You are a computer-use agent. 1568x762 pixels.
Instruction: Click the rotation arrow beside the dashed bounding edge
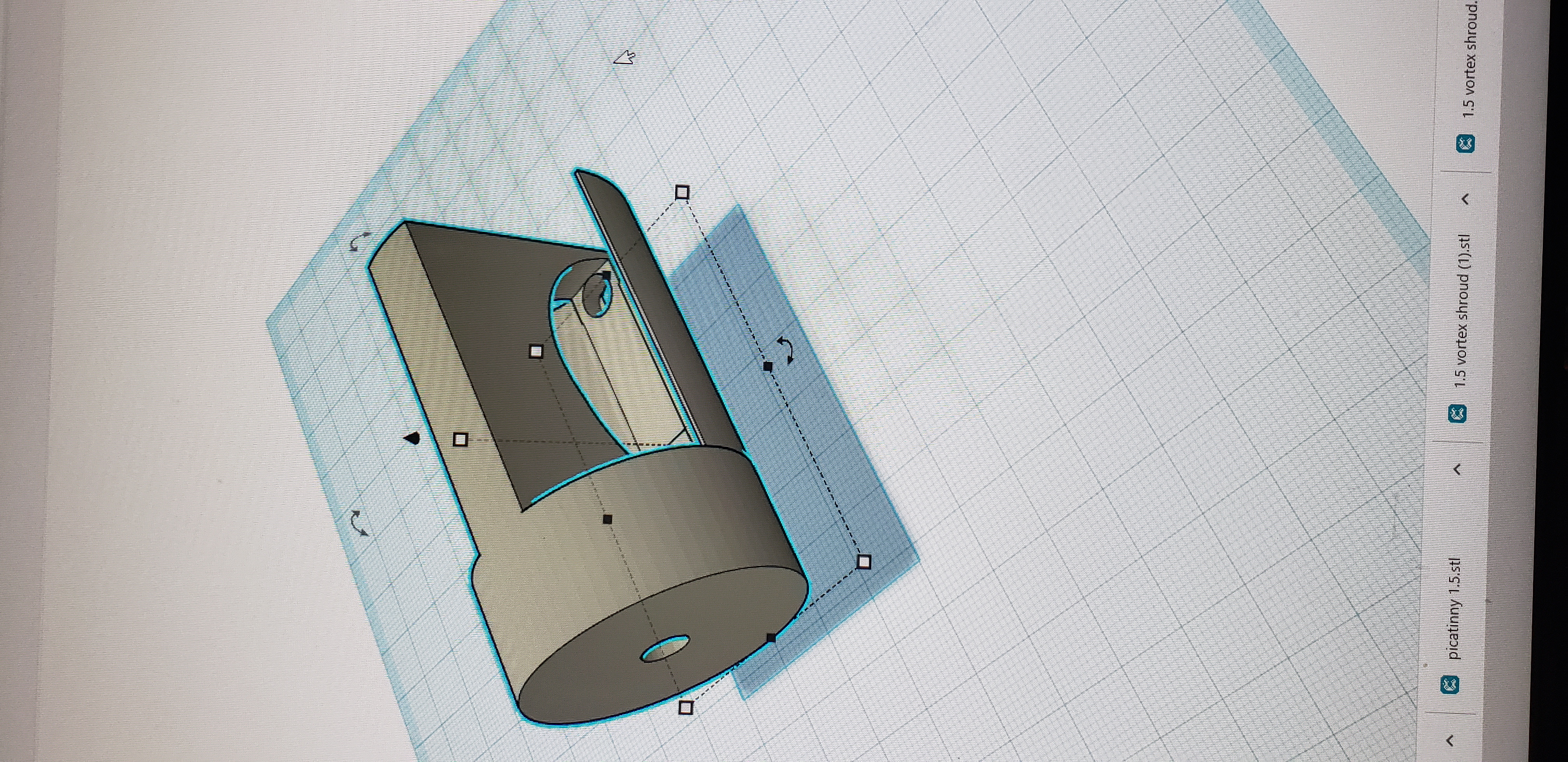786,350
